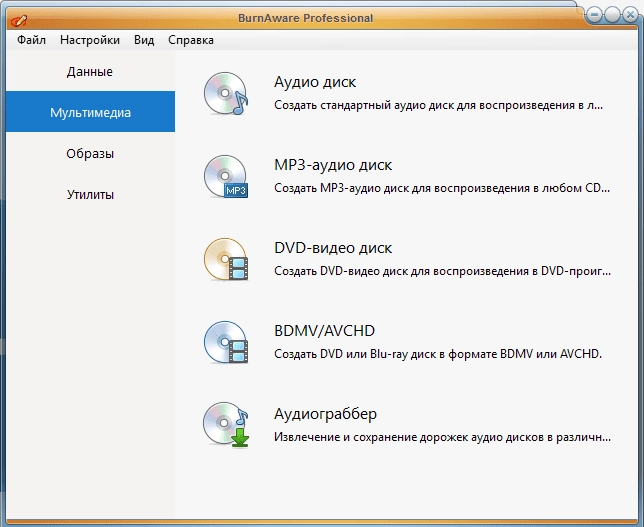
Task: Switch to the Данные category
Action: [90, 71]
